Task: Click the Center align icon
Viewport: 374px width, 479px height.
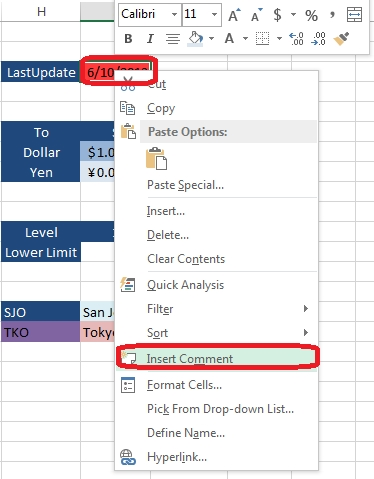Action: [x=173, y=39]
